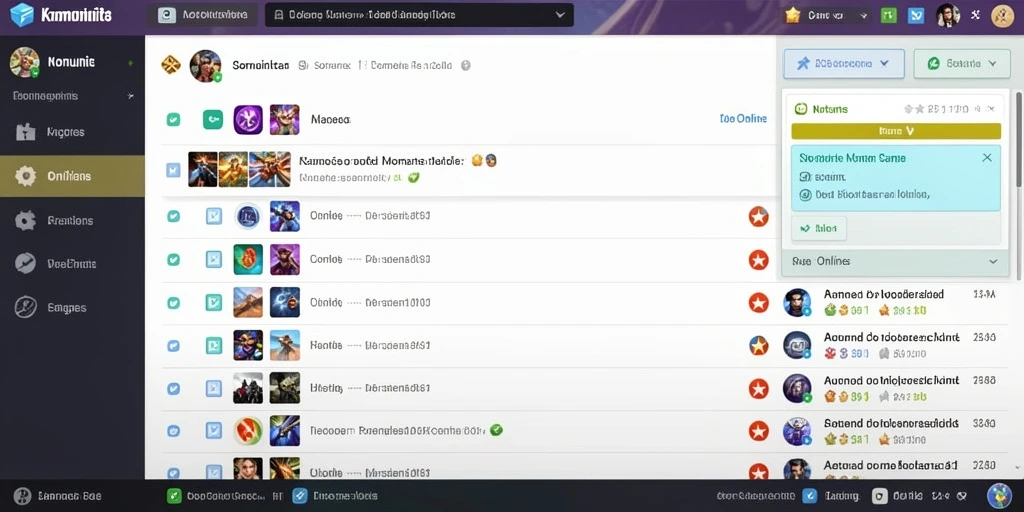This screenshot has width=1024, height=512.
Task: Click the blue check button in bottom bar
Action: pos(300,496)
